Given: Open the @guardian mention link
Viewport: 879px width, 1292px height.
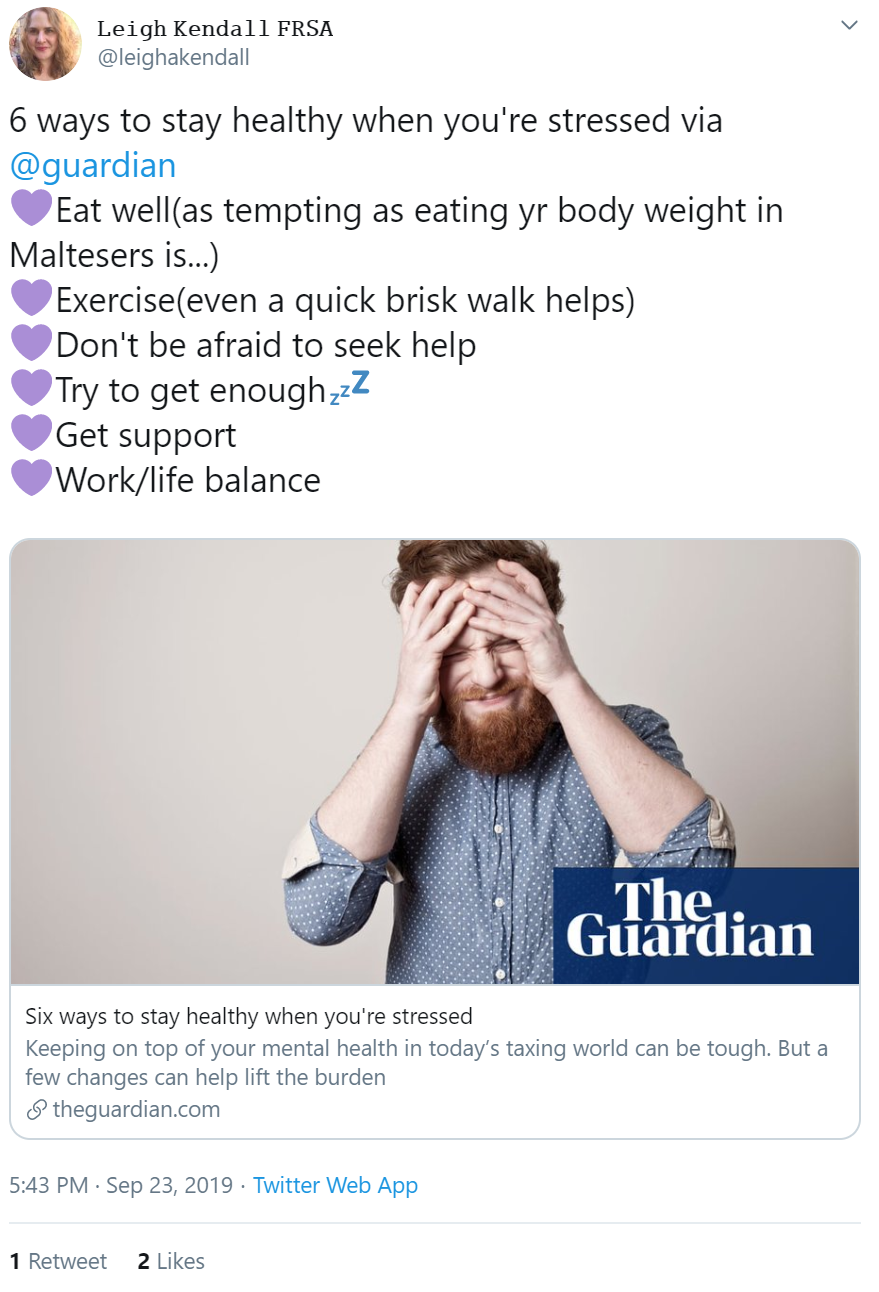Looking at the screenshot, I should click(x=93, y=165).
